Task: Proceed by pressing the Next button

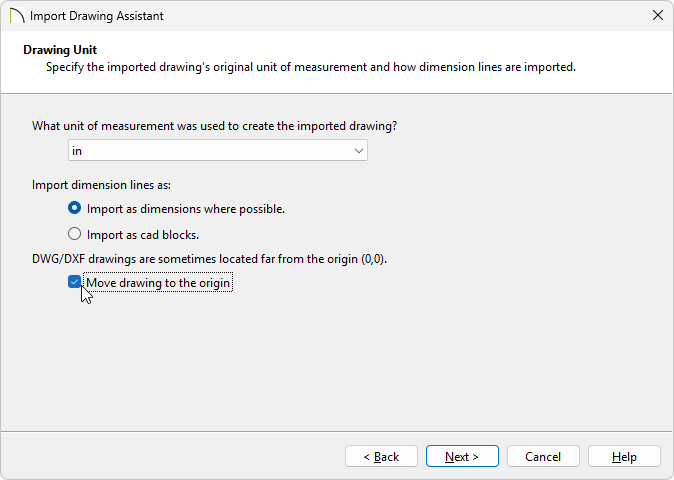Action: [x=462, y=457]
